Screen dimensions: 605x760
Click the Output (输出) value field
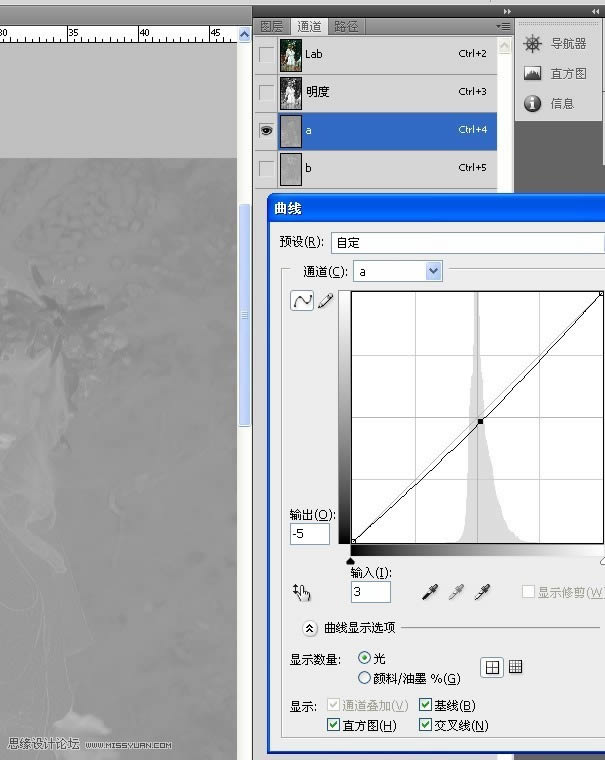click(x=309, y=534)
